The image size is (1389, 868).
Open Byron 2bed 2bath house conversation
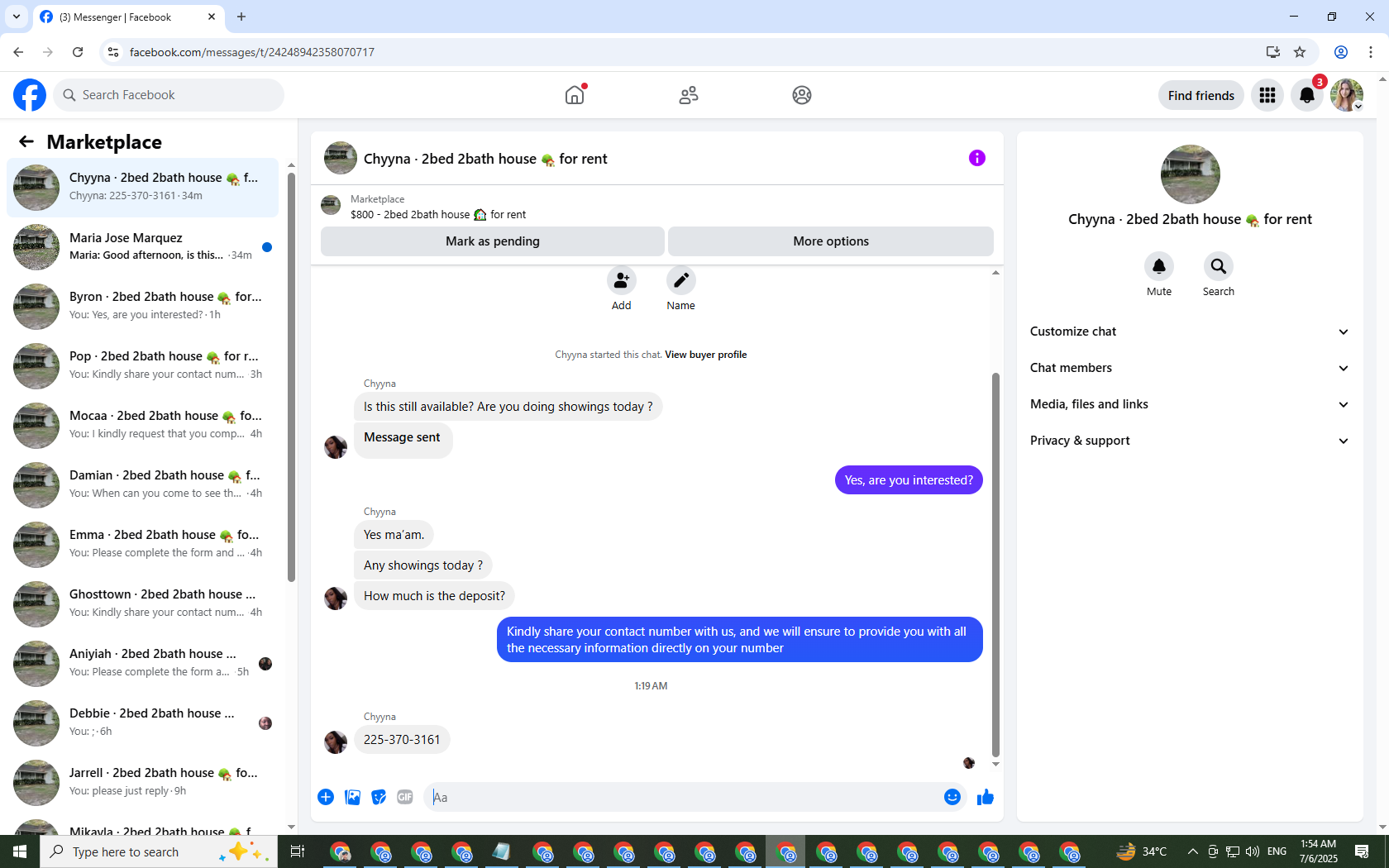[143, 307]
